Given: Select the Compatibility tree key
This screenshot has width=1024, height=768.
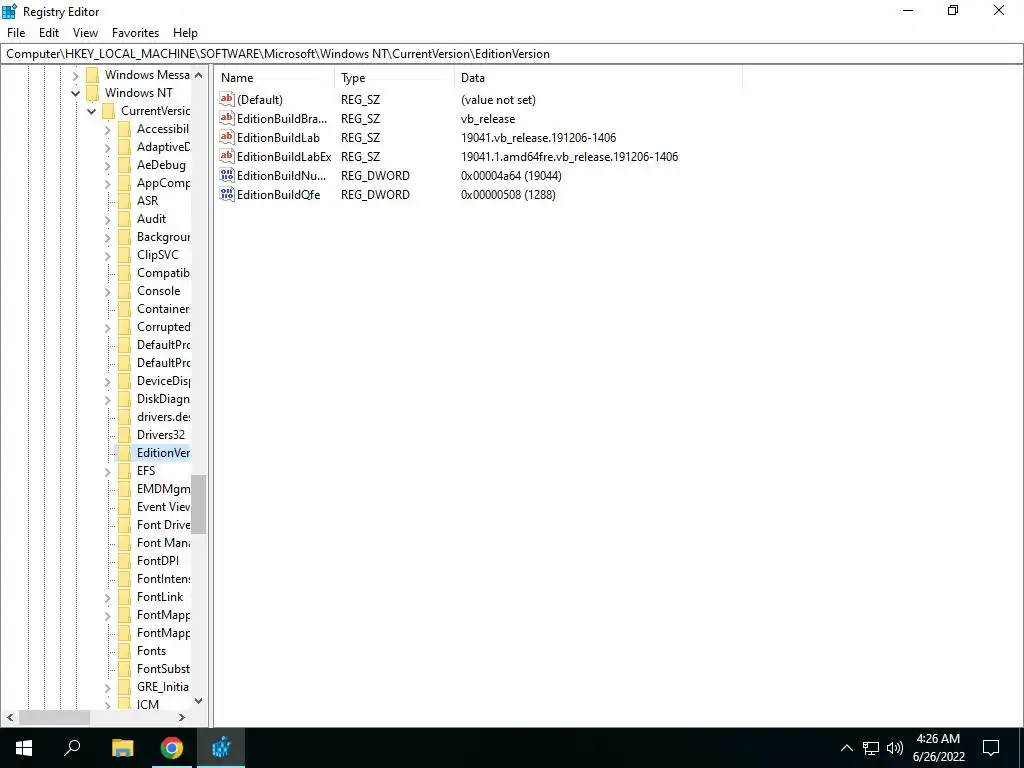Looking at the screenshot, I should click(163, 273).
